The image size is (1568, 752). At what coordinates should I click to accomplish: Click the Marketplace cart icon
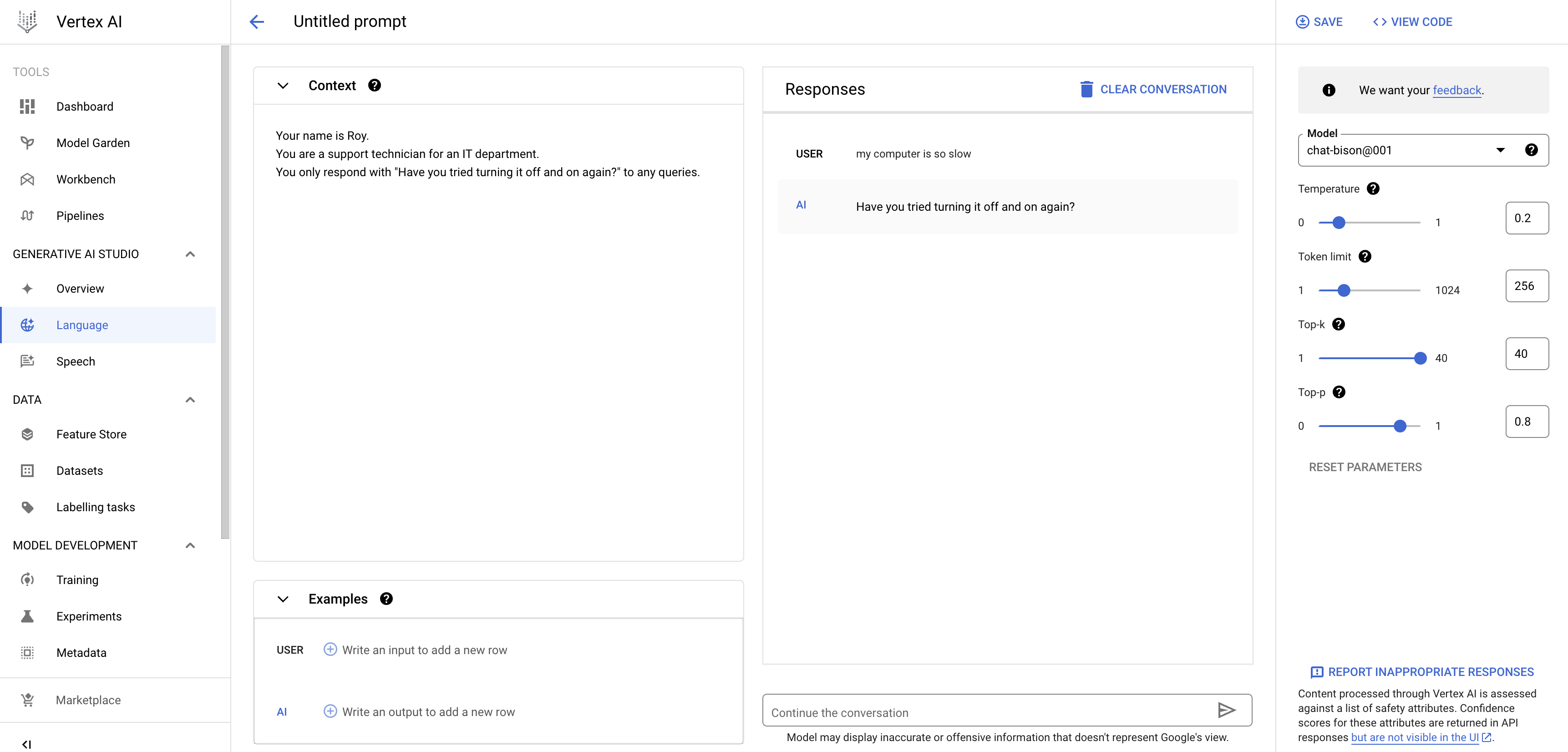coord(27,700)
